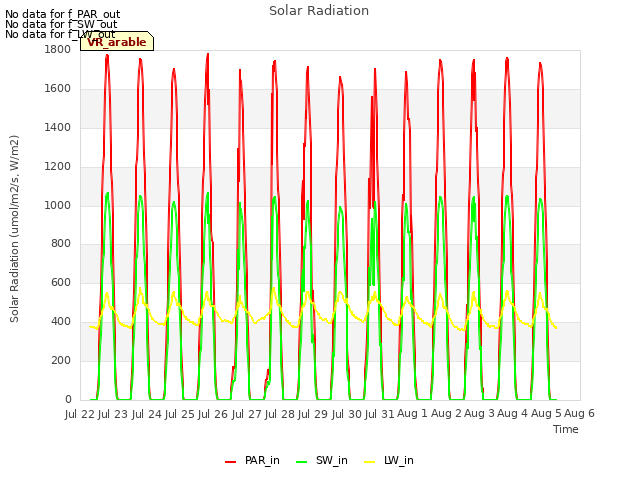Click the Jul 29 x-axis date label
640x480 pixels.
[x=313, y=414]
